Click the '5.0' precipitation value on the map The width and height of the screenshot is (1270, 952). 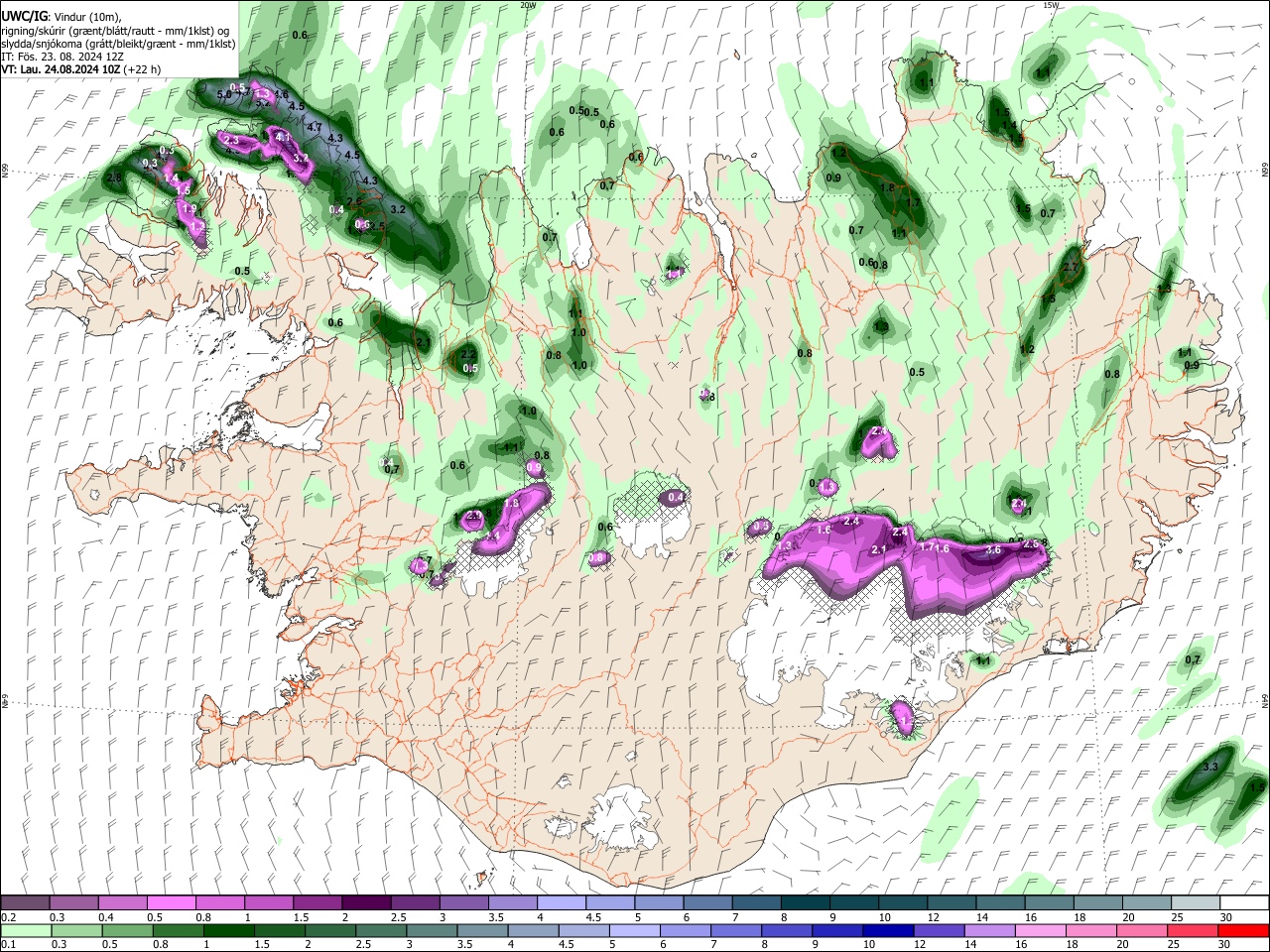[x=224, y=94]
